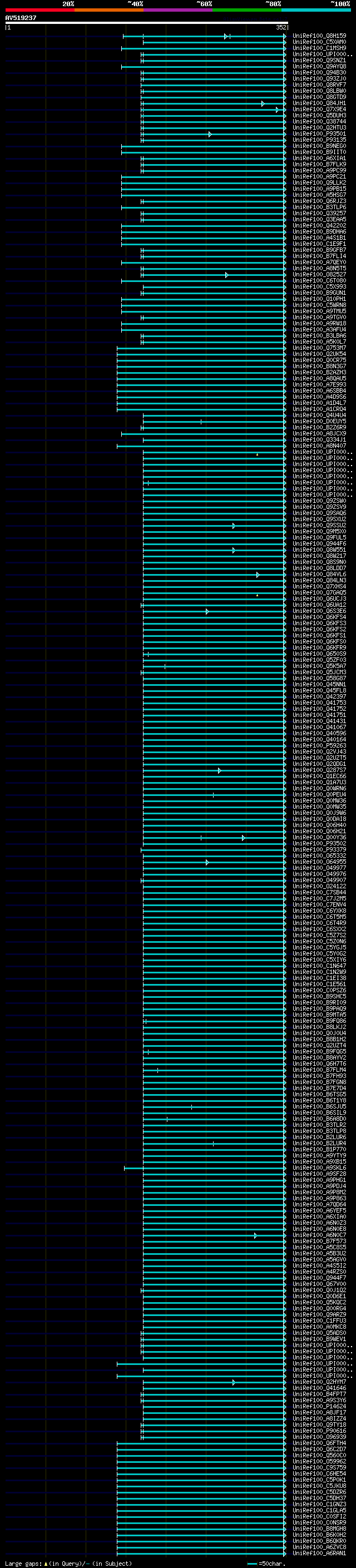The image size is (356, 1568).
Task: Select the UniRef100_B9SHC5 label
Action: point(319,996)
